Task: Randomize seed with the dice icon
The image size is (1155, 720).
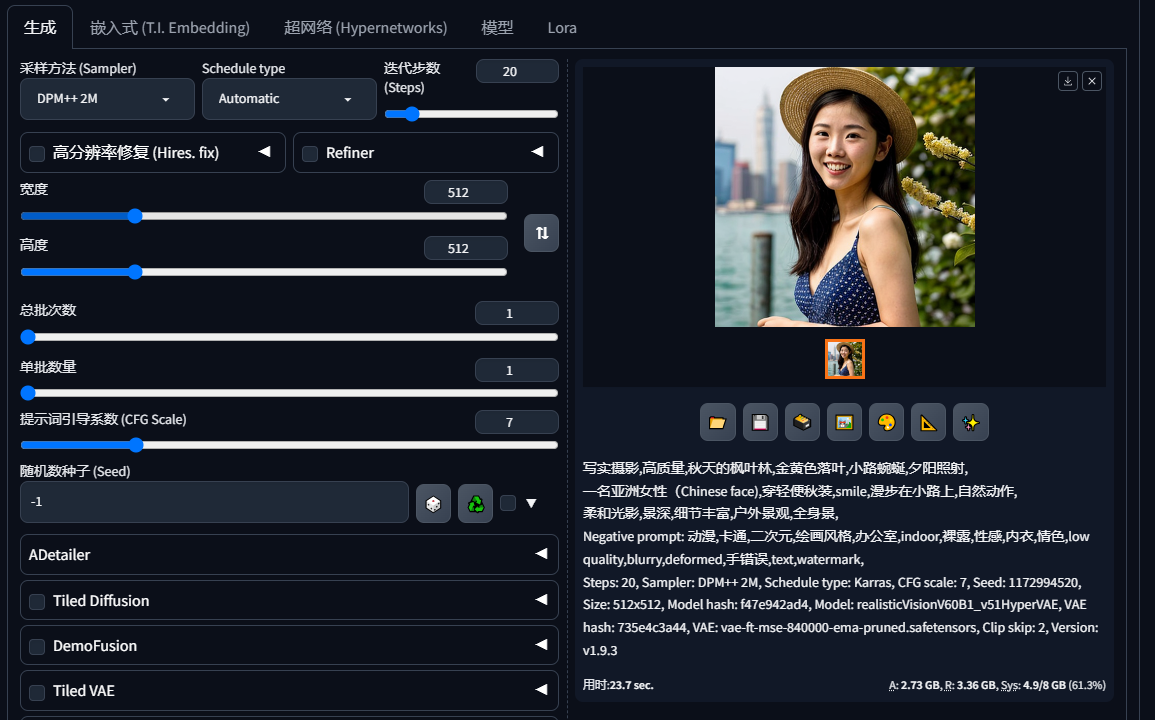Action: (433, 503)
